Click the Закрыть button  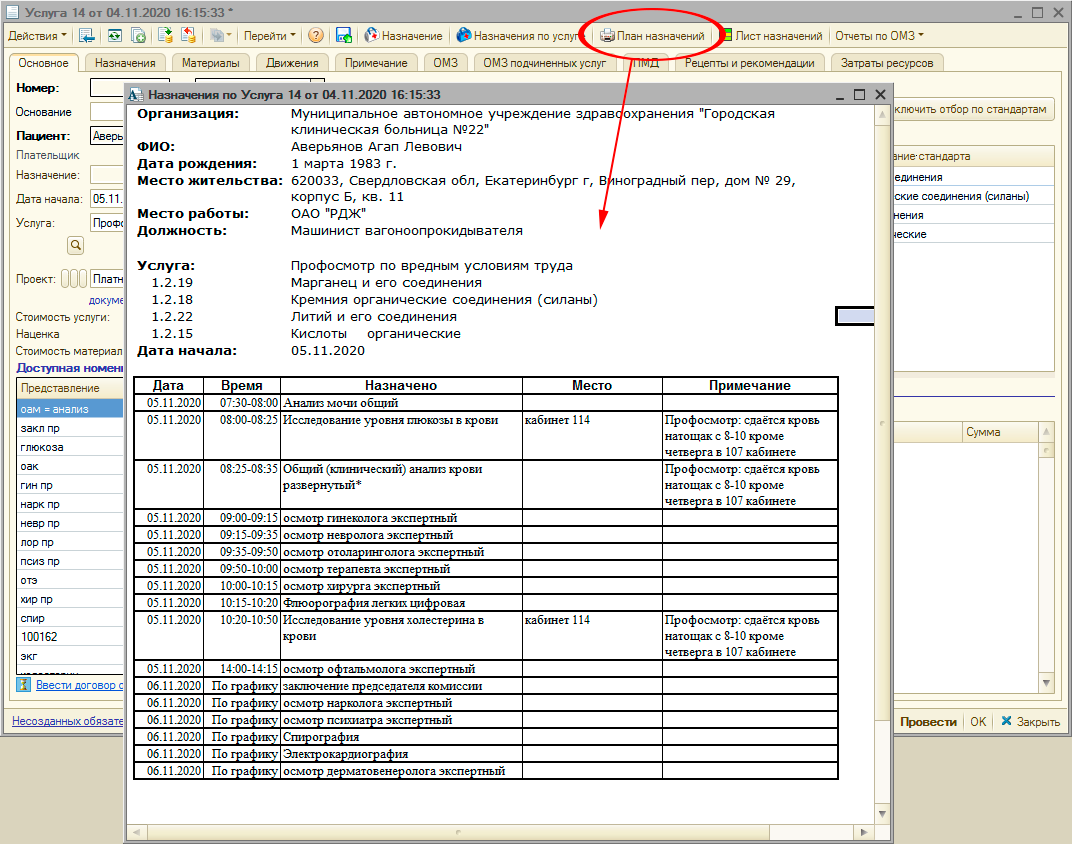[1029, 722]
